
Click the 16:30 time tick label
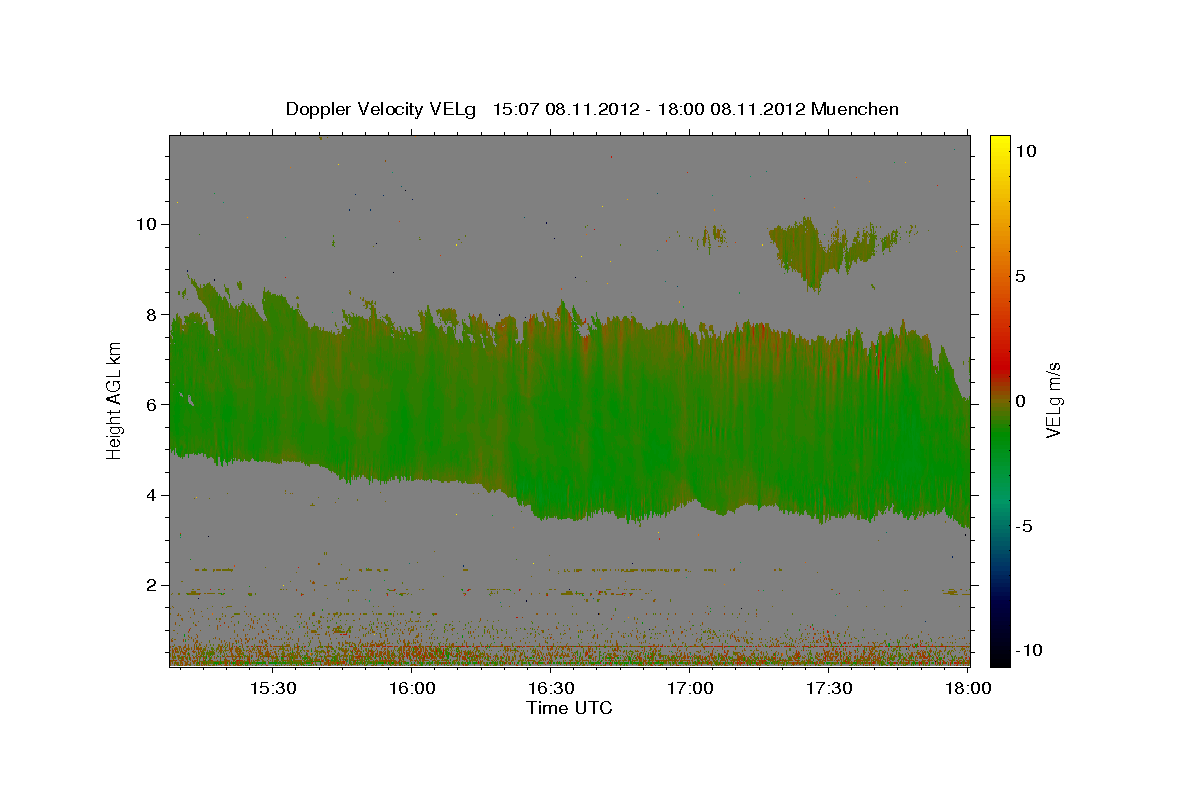tap(550, 688)
